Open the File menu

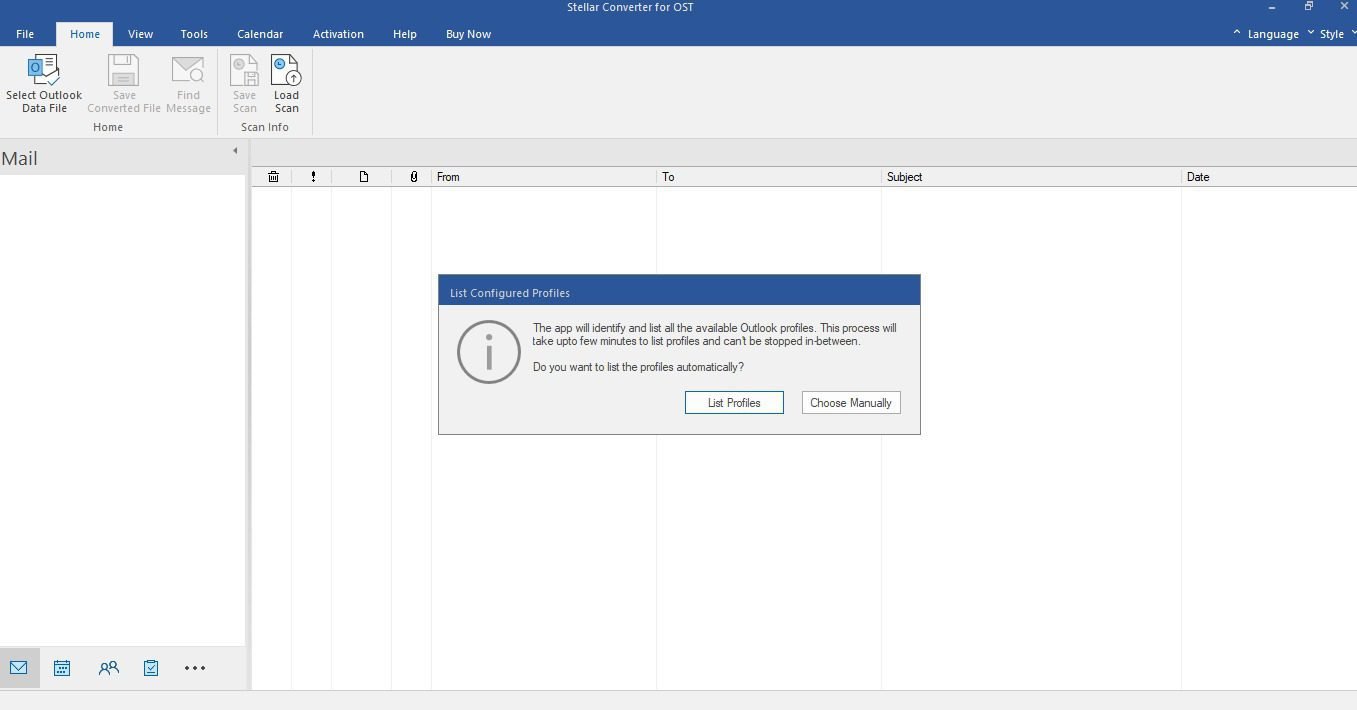tap(25, 34)
